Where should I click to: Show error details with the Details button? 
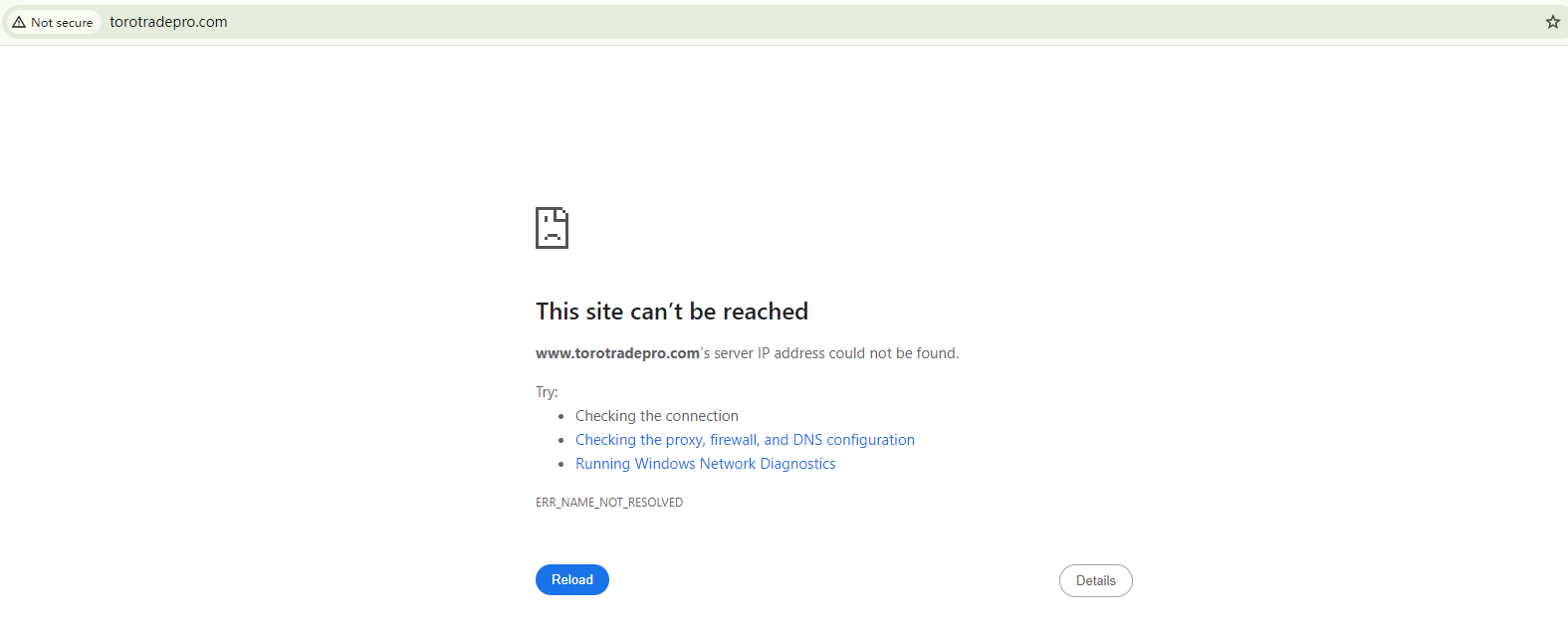pos(1095,581)
